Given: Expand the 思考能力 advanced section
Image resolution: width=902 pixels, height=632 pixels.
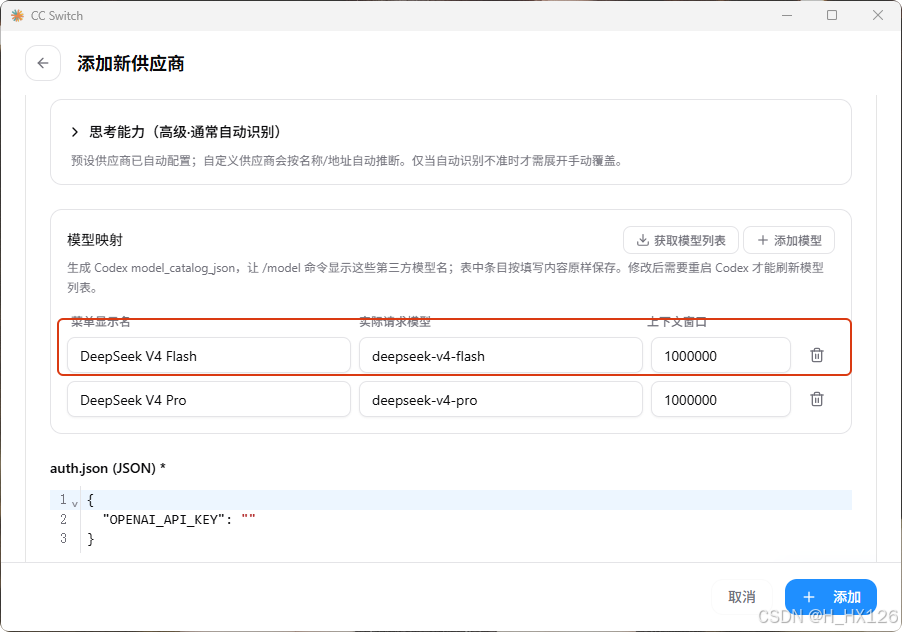Looking at the screenshot, I should pos(75,132).
